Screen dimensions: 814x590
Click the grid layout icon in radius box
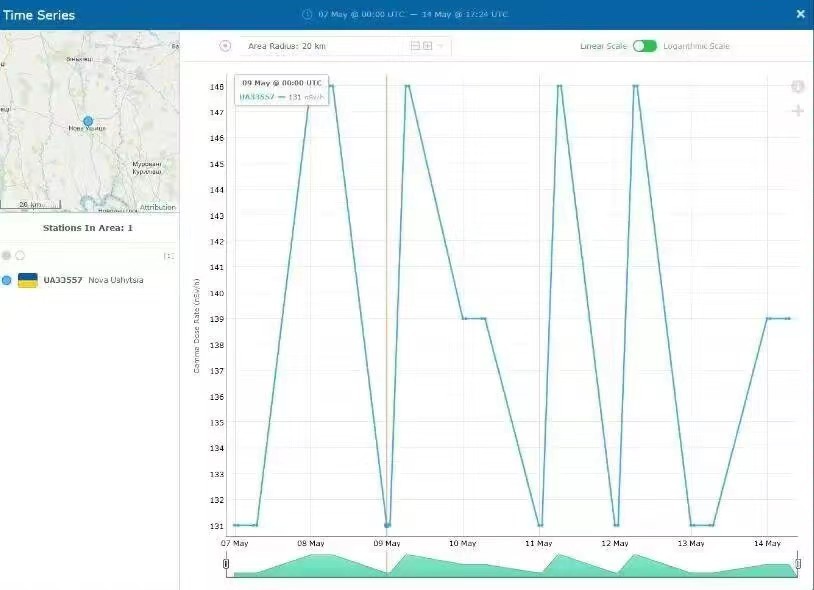[x=428, y=46]
